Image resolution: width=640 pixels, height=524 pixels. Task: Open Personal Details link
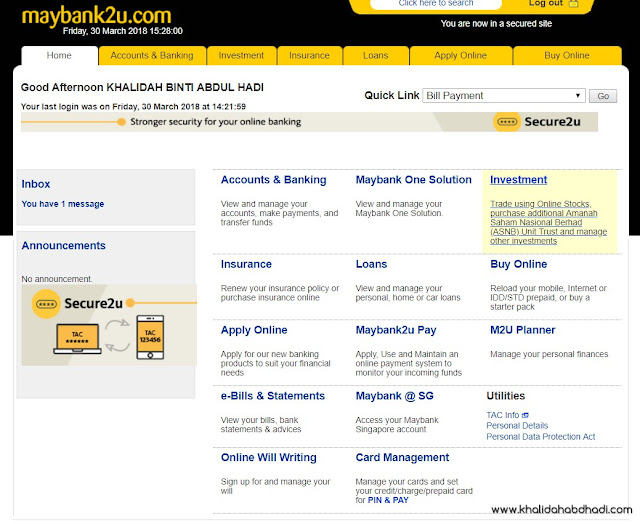click(x=517, y=426)
